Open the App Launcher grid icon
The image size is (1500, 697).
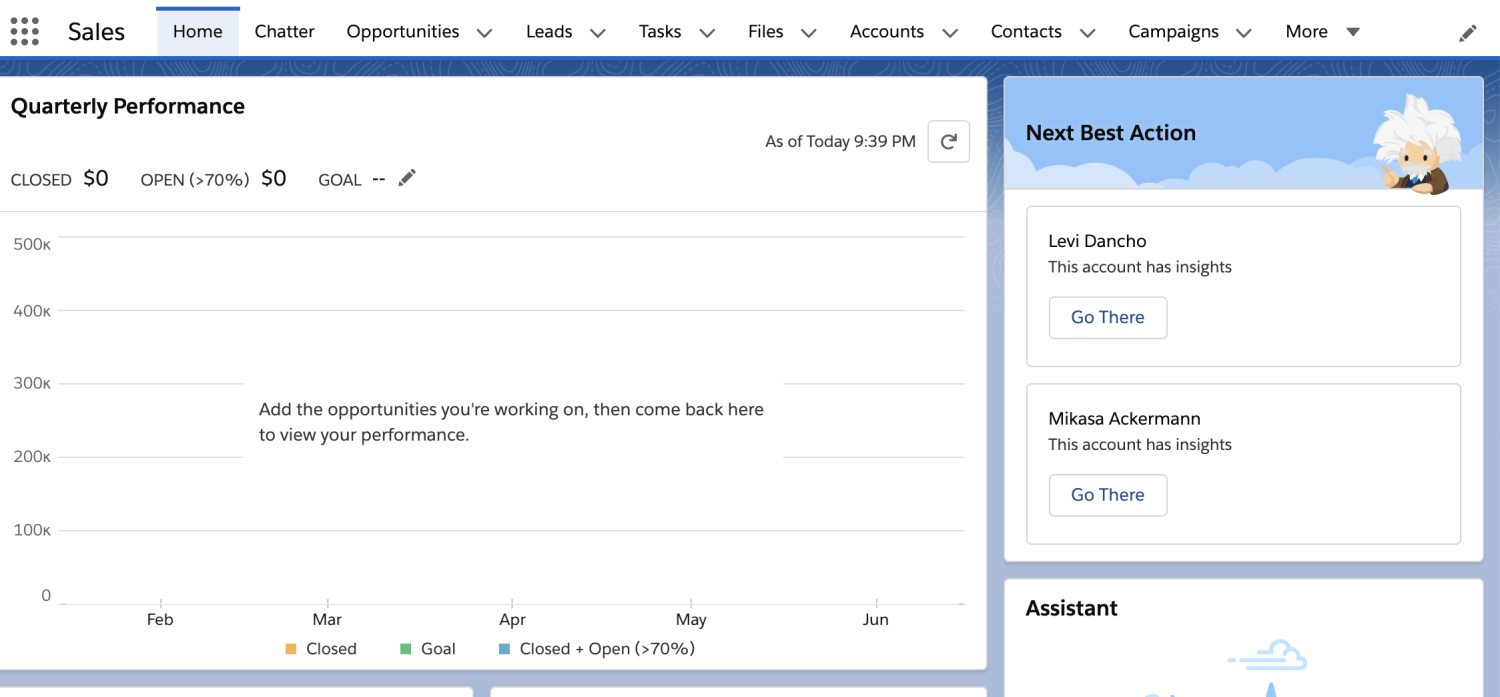pos(24,31)
